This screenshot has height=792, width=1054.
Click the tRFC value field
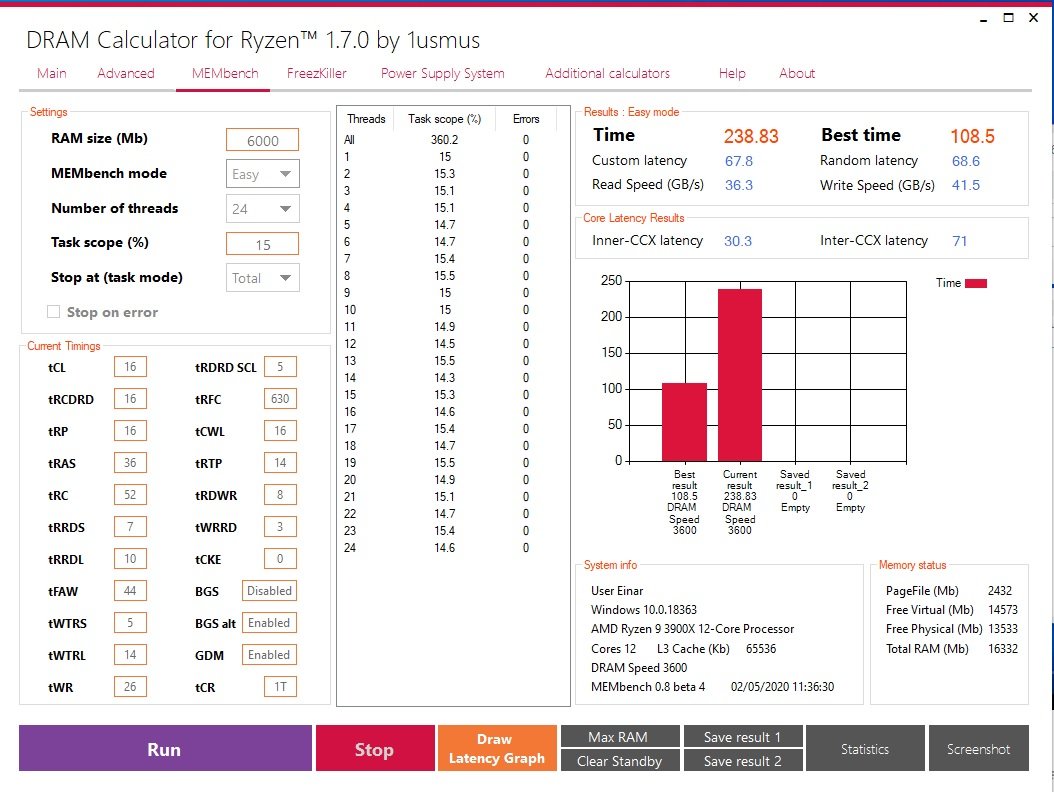(280, 399)
